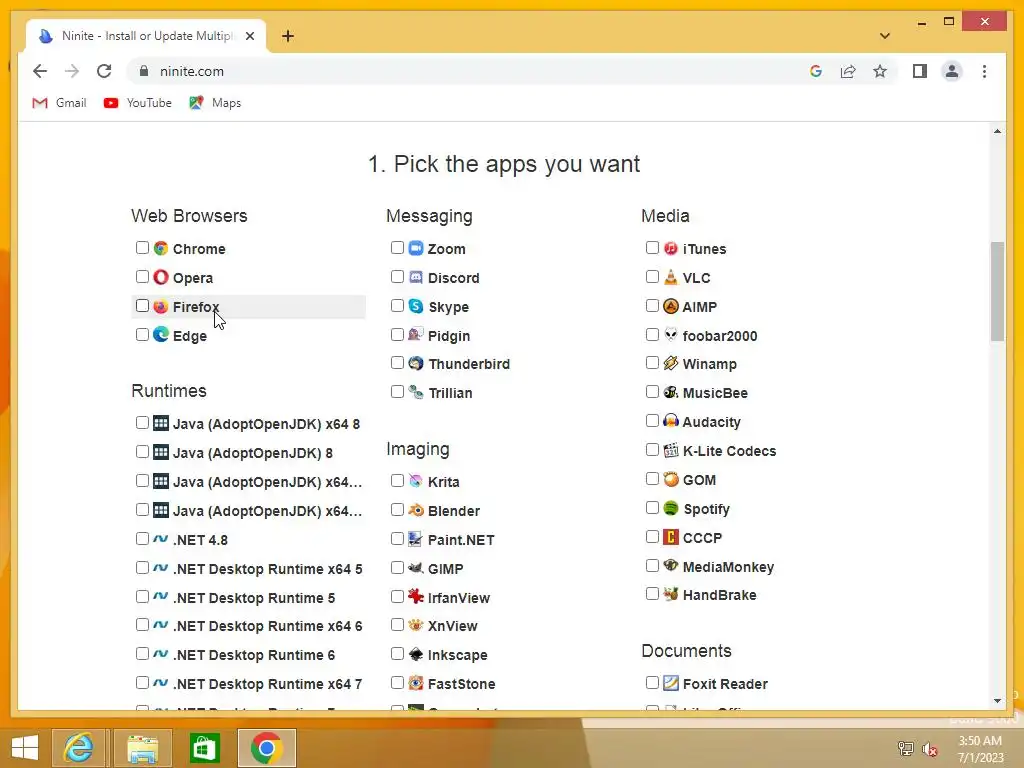Click the Opera logo icon

click(x=161, y=277)
